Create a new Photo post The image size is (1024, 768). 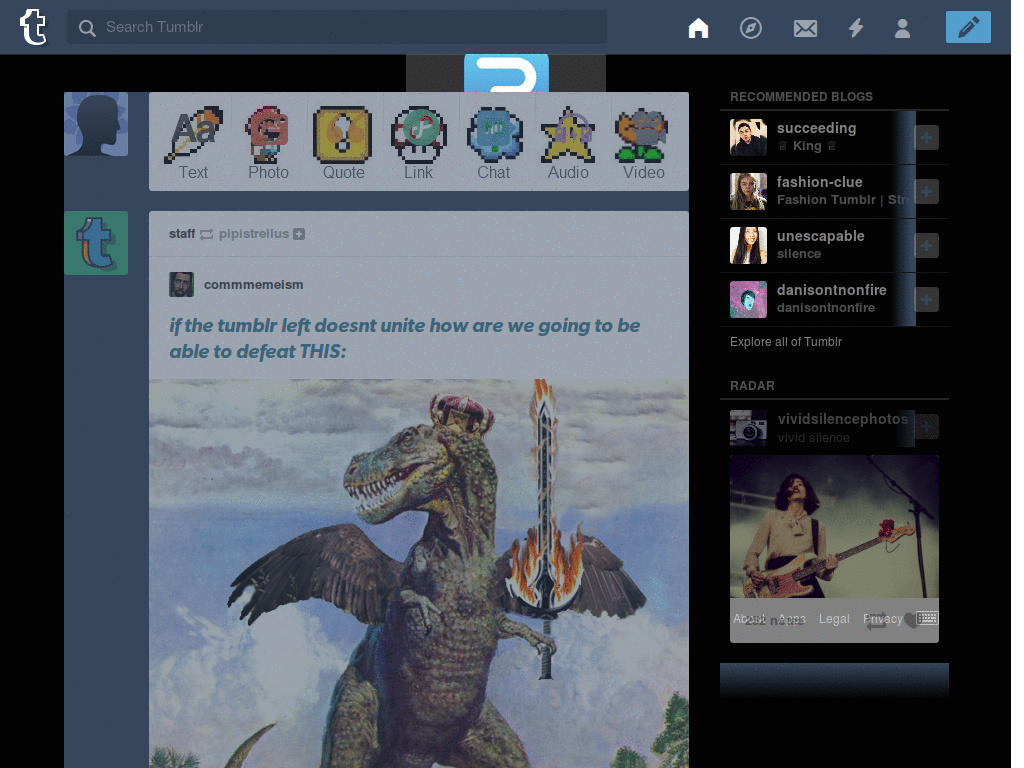coord(268,143)
